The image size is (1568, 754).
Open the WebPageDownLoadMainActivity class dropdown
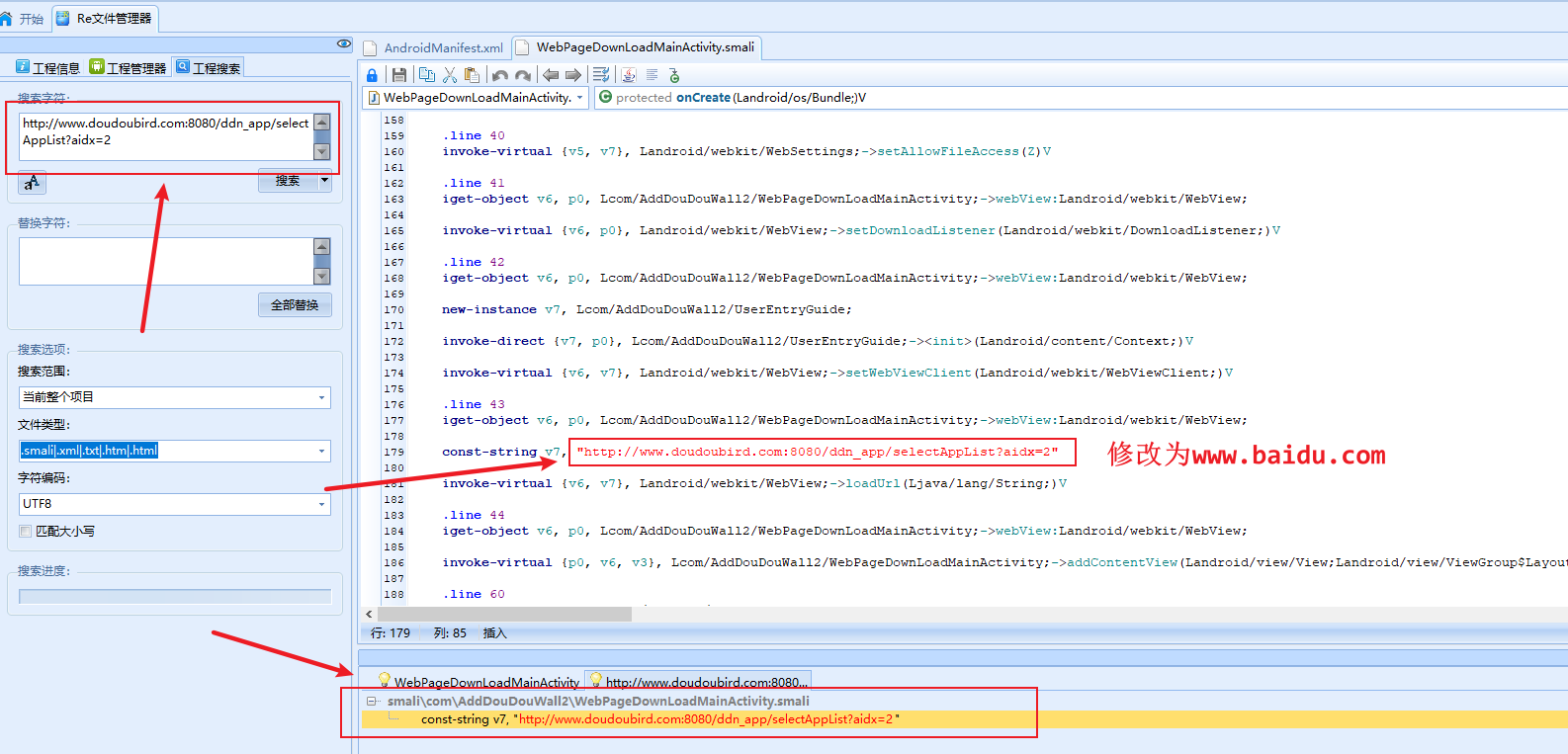(580, 97)
